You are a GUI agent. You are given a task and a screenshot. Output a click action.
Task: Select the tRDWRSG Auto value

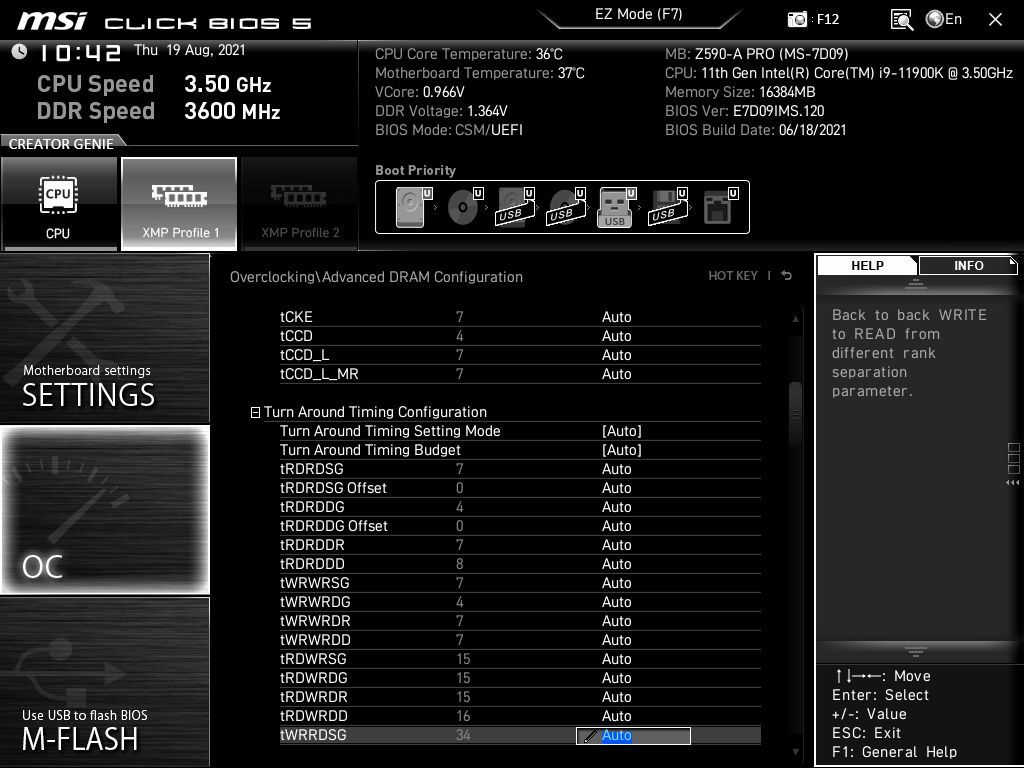(x=616, y=658)
